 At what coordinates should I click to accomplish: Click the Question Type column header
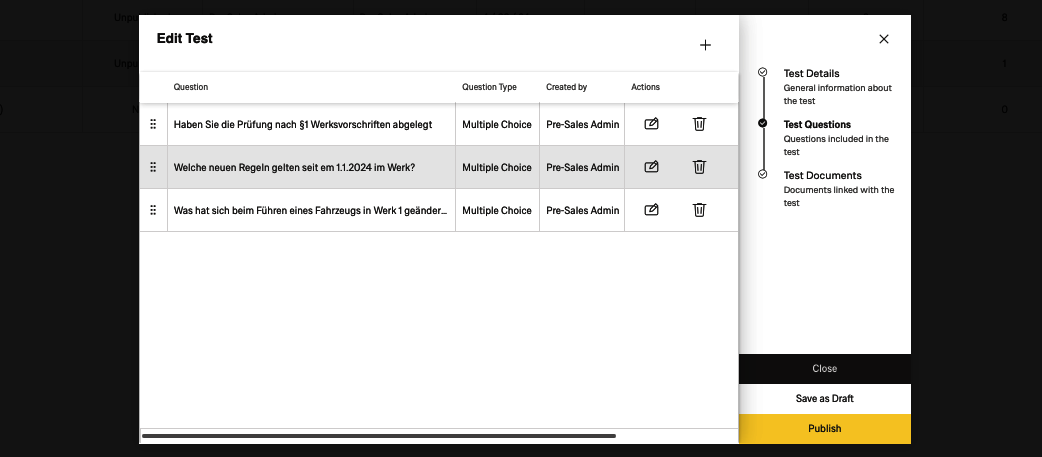coord(489,87)
